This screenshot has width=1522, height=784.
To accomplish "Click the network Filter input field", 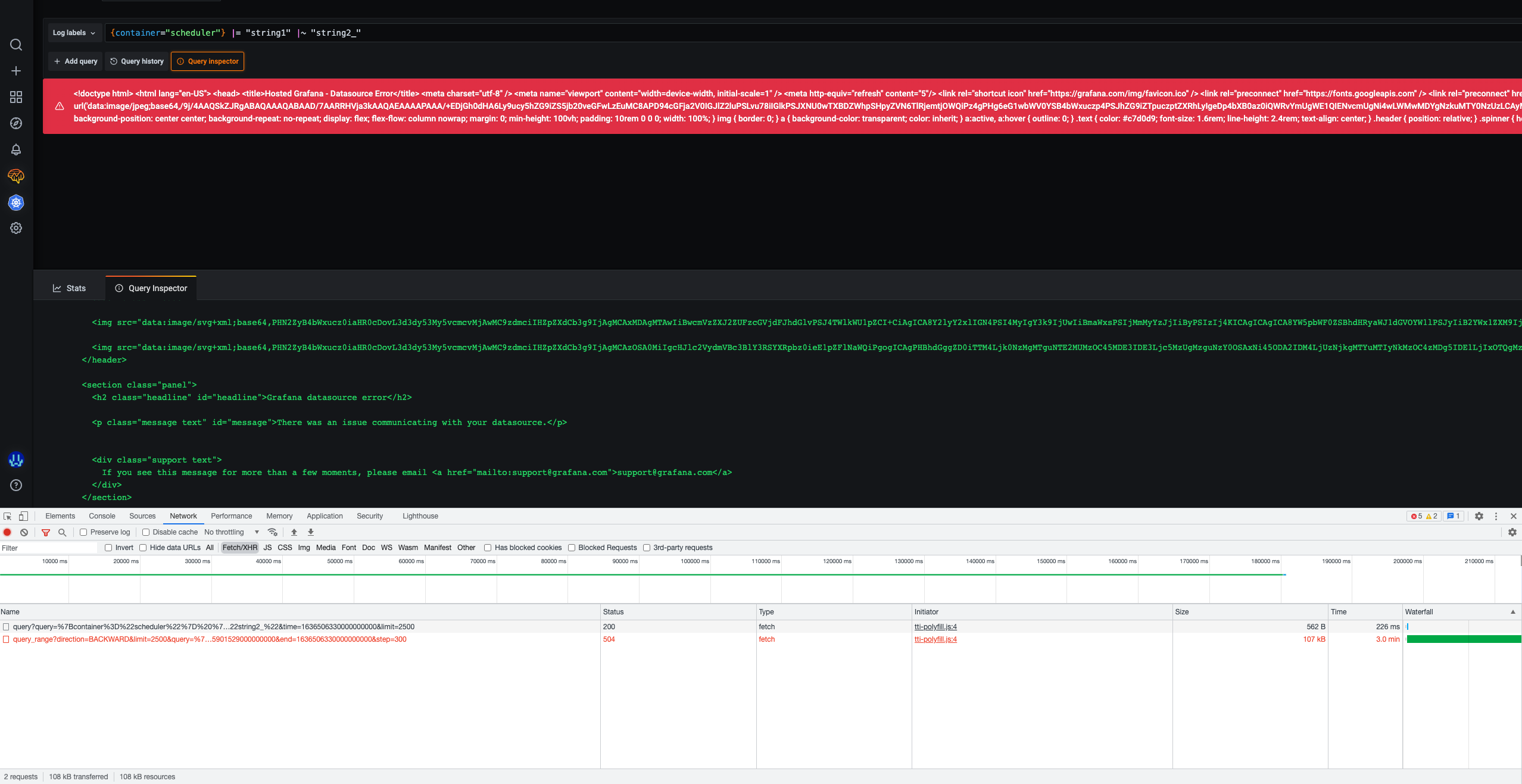I will point(48,547).
